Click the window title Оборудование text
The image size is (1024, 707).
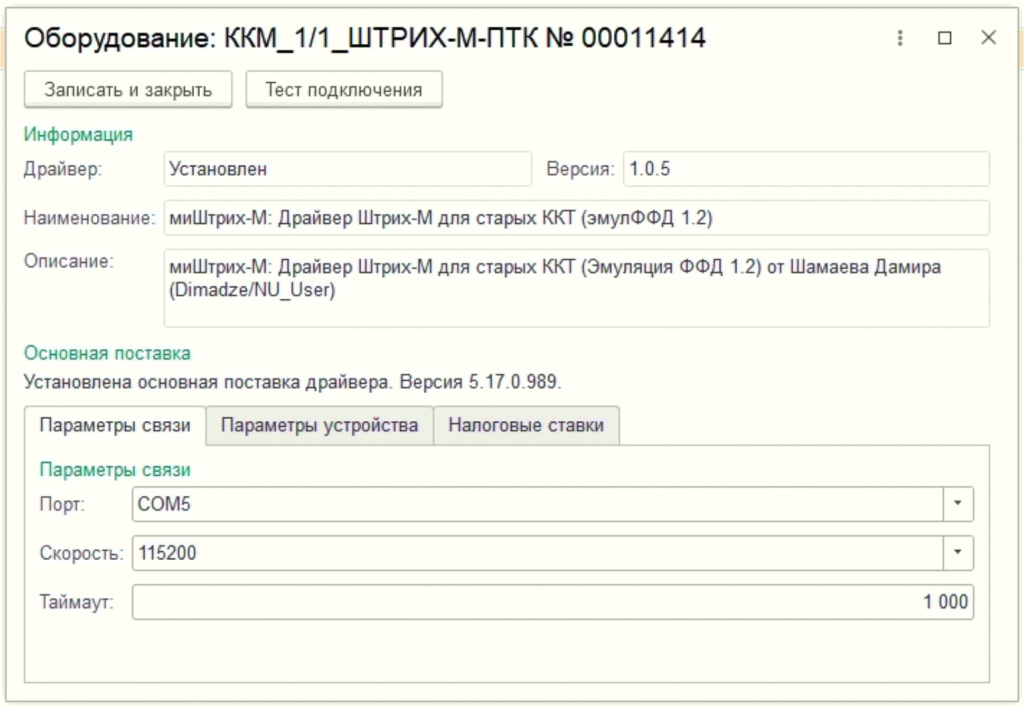coord(365,38)
